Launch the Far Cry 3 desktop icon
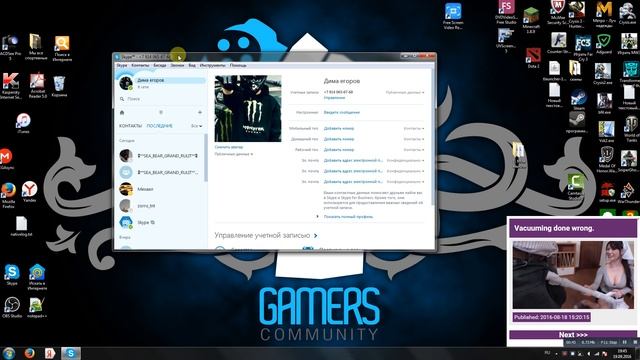 tap(583, 47)
